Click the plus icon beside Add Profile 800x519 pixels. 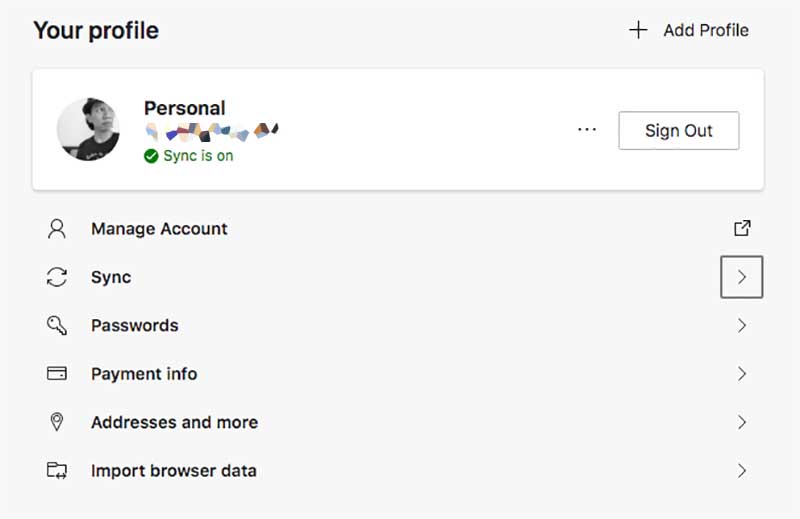pyautogui.click(x=638, y=30)
